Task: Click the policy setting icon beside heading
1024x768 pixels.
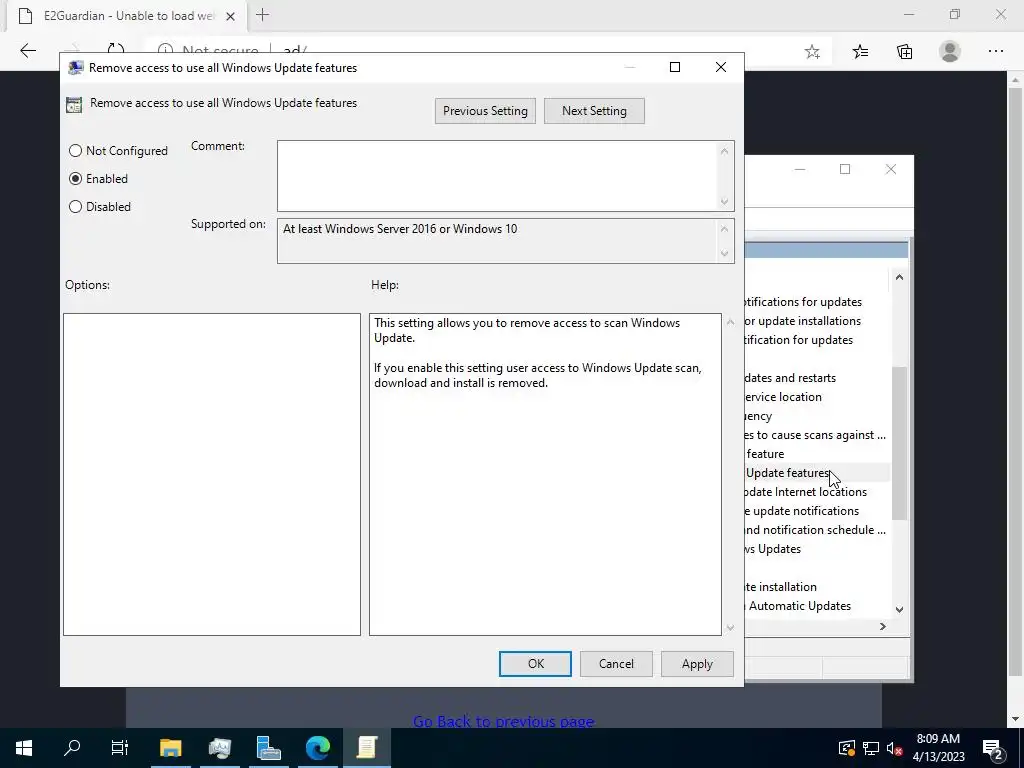Action: click(74, 104)
